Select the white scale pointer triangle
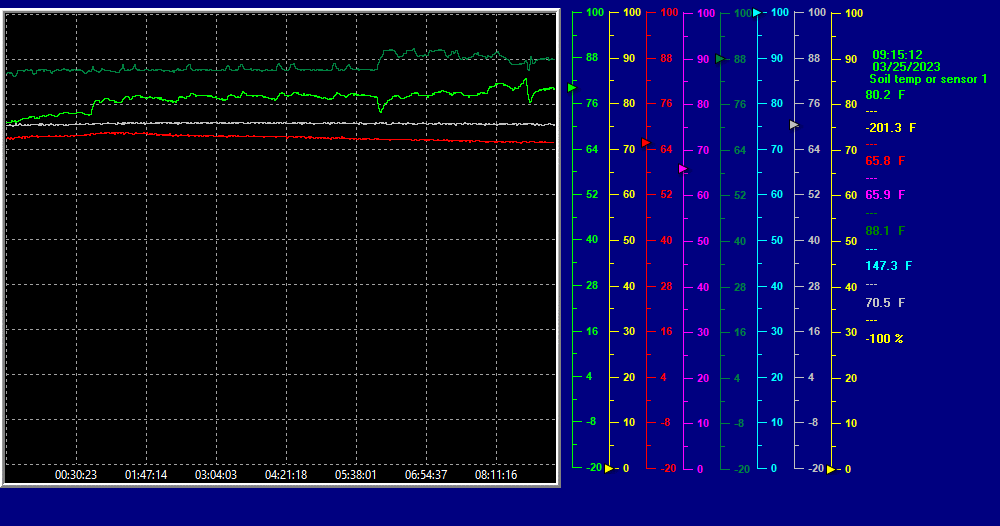Screen dimensions: 1000x526 (x=793, y=125)
